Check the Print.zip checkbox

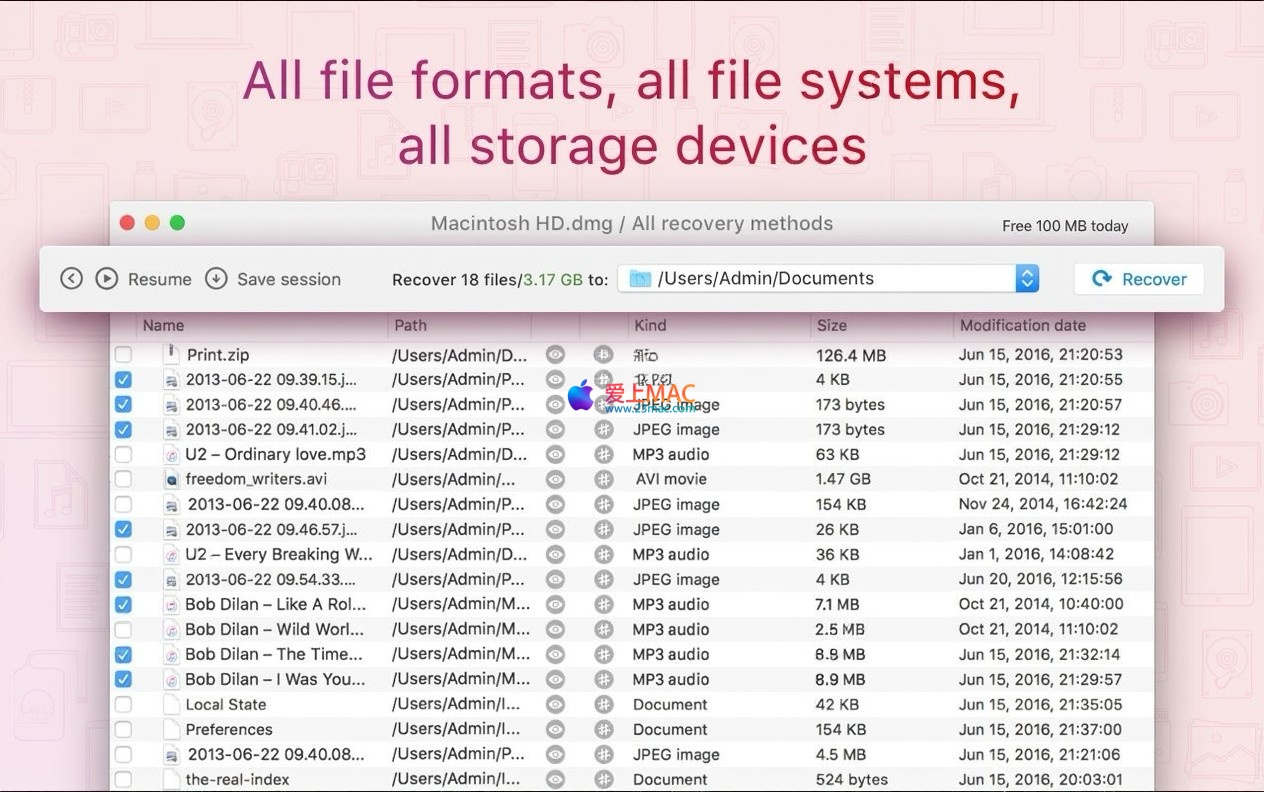(123, 355)
